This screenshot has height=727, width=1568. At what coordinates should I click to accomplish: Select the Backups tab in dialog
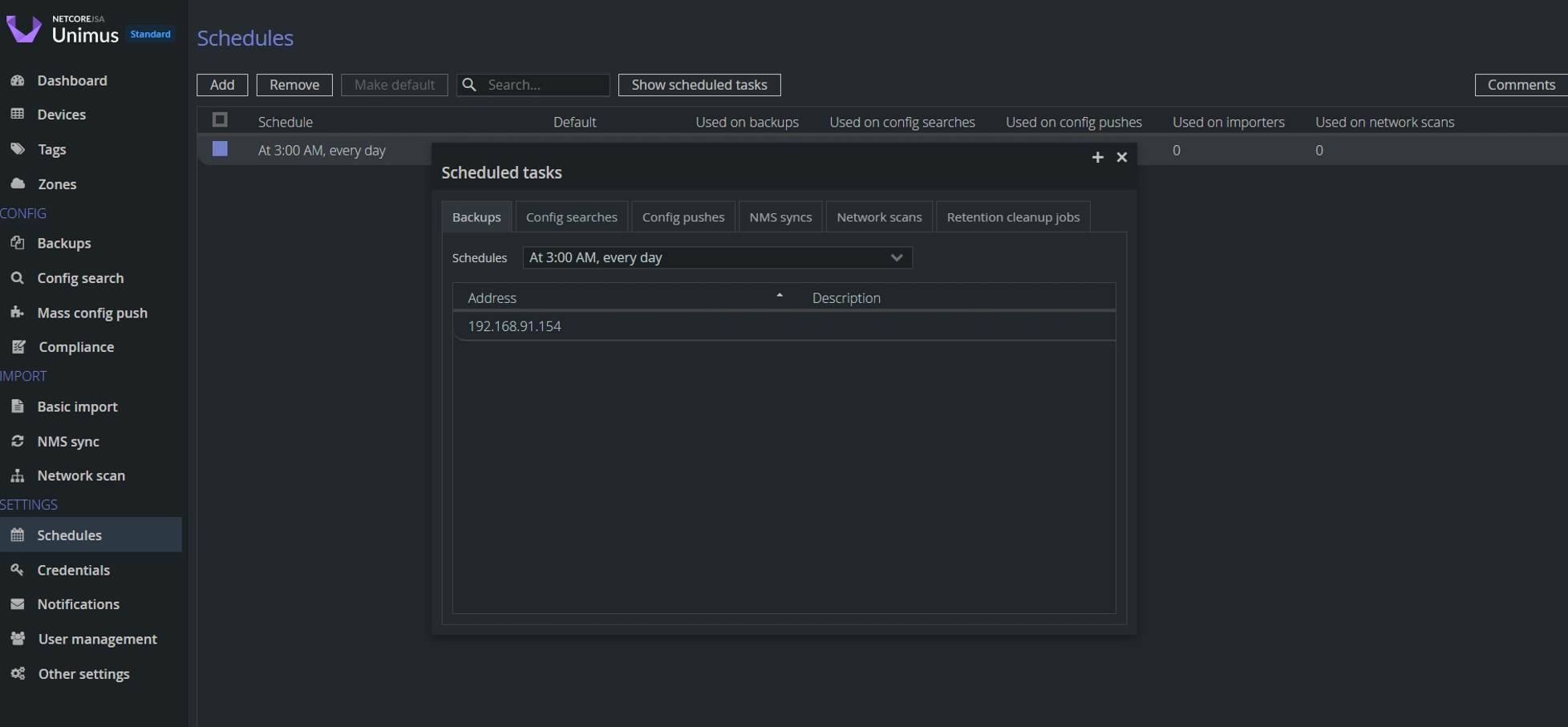[476, 217]
